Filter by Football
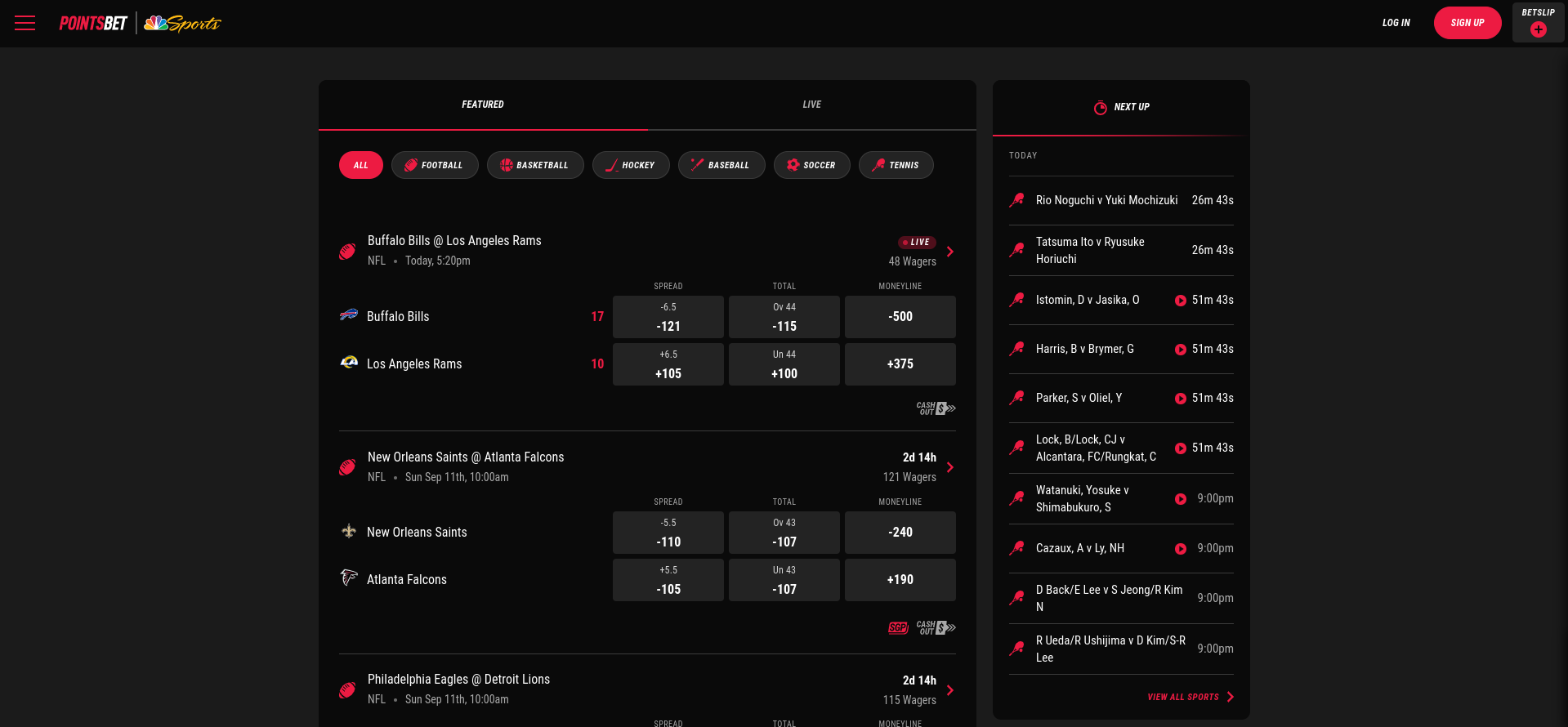This screenshot has width=1568, height=727. tap(435, 165)
